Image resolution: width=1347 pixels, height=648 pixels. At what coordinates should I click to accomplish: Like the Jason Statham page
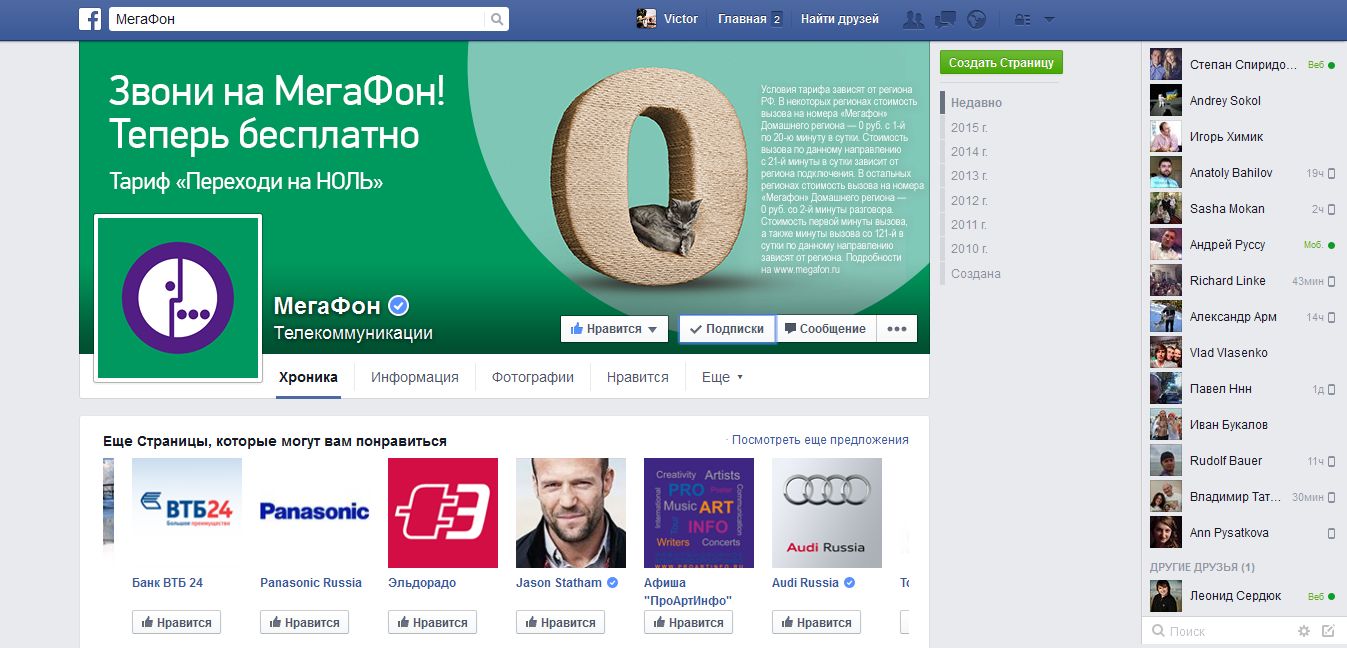click(x=560, y=622)
